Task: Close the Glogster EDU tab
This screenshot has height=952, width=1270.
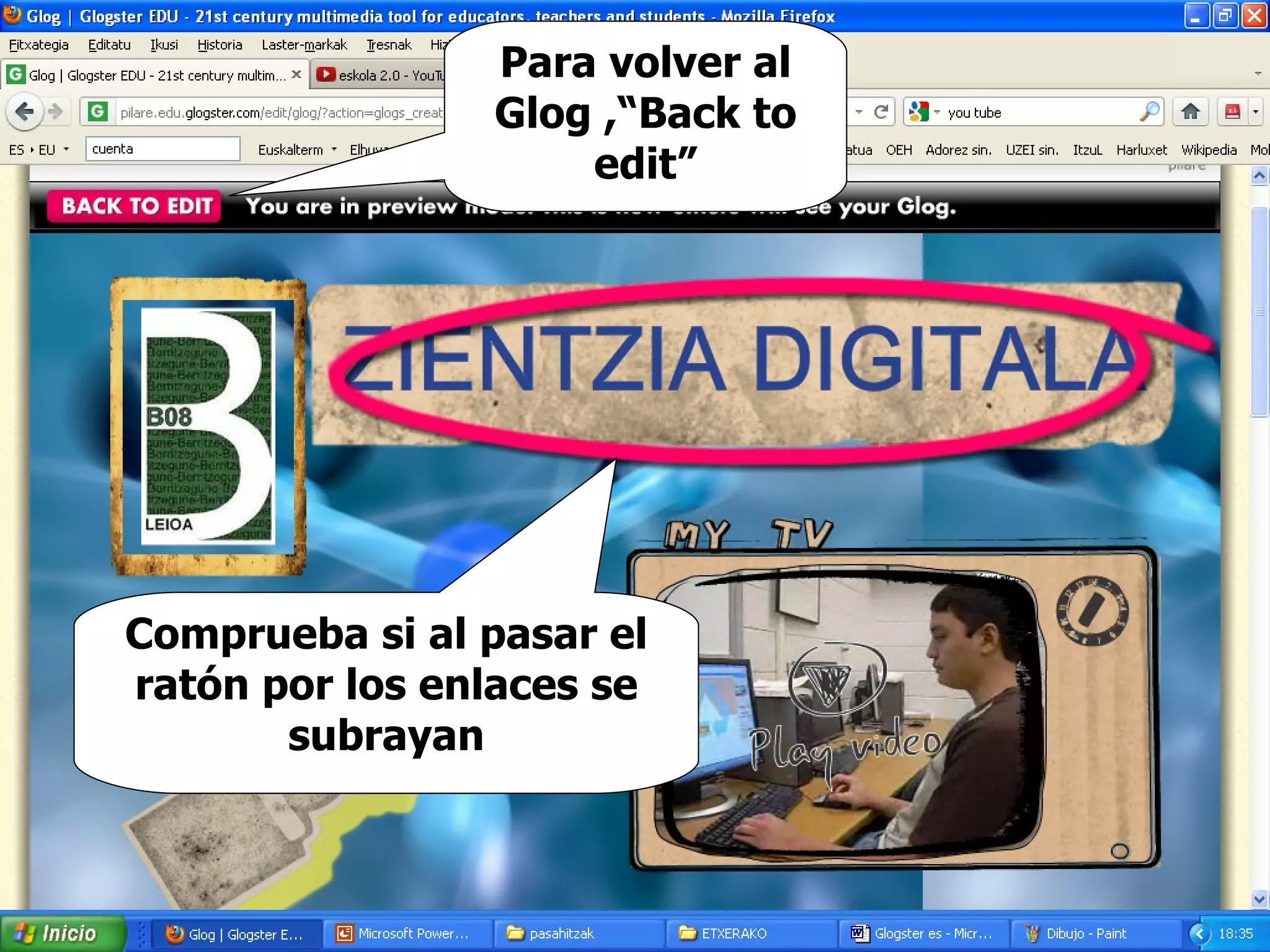Action: [296, 74]
